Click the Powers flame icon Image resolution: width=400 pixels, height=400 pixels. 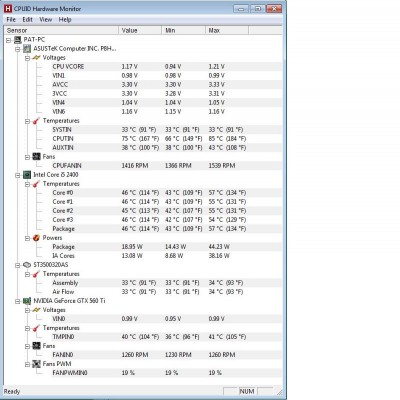click(36, 238)
